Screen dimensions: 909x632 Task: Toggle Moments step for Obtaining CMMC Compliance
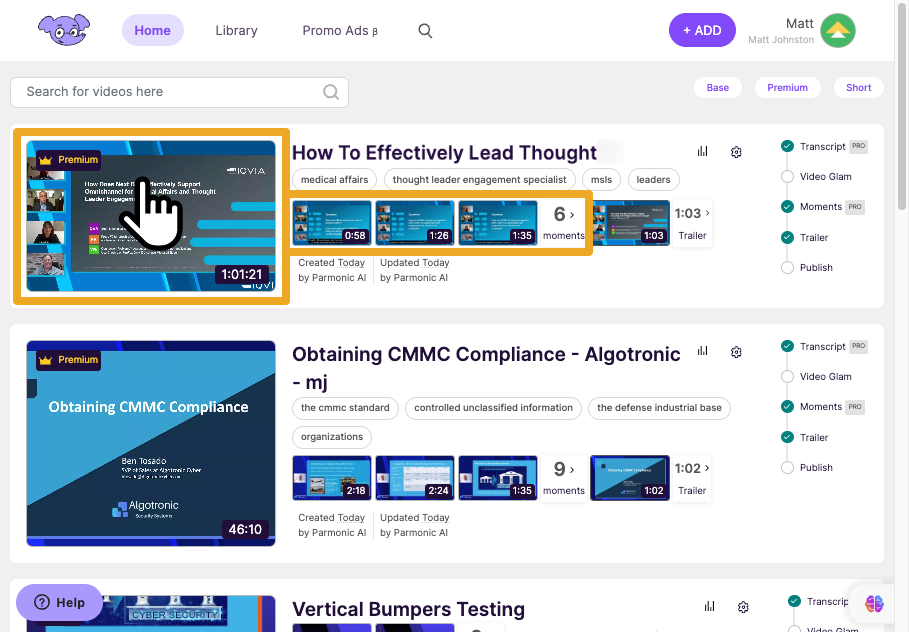787,407
